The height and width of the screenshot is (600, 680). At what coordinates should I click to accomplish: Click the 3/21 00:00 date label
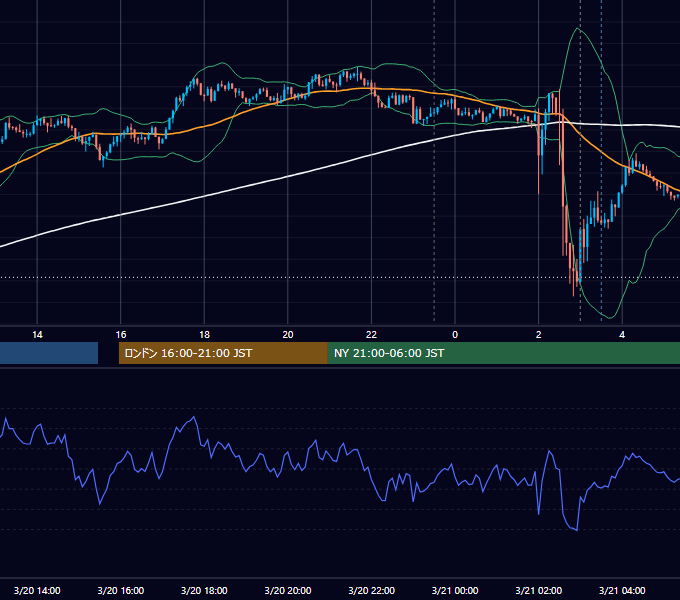pyautogui.click(x=455, y=590)
